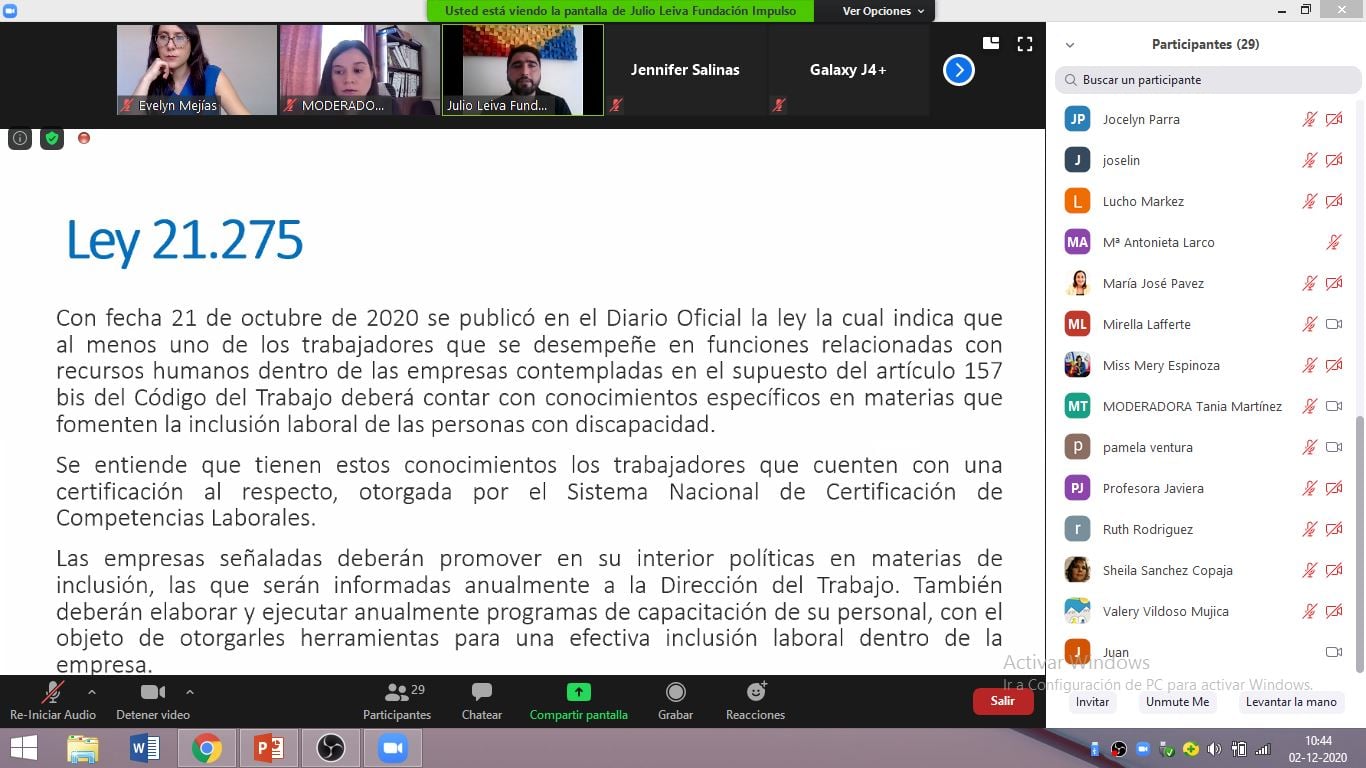The image size is (1366, 768).
Task: Show next video thumbnails arrow
Action: click(958, 70)
